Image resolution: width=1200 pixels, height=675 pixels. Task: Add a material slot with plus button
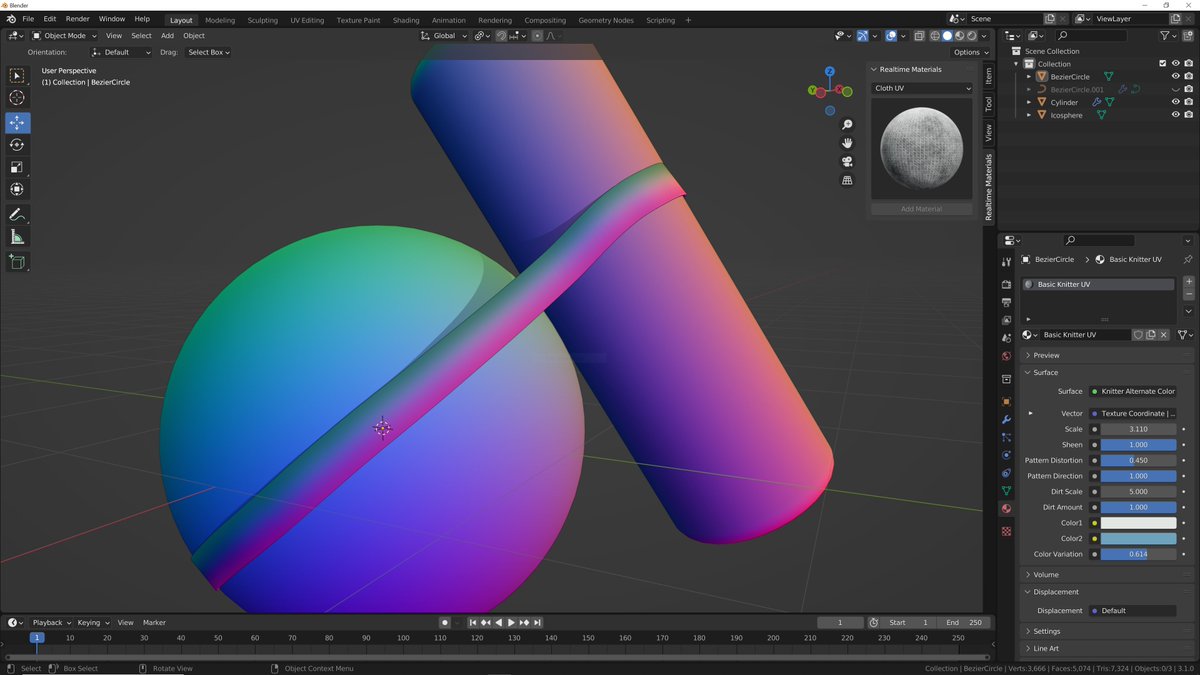(x=1188, y=282)
